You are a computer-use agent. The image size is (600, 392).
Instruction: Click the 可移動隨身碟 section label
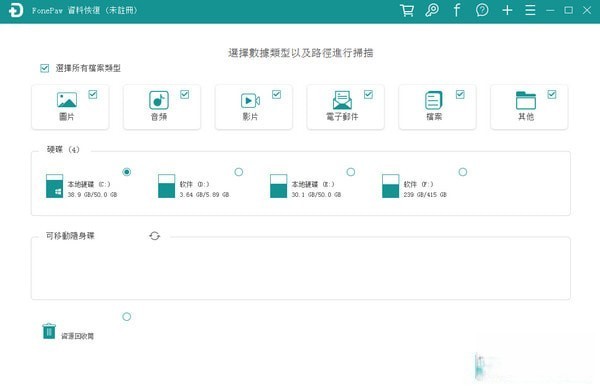70,236
